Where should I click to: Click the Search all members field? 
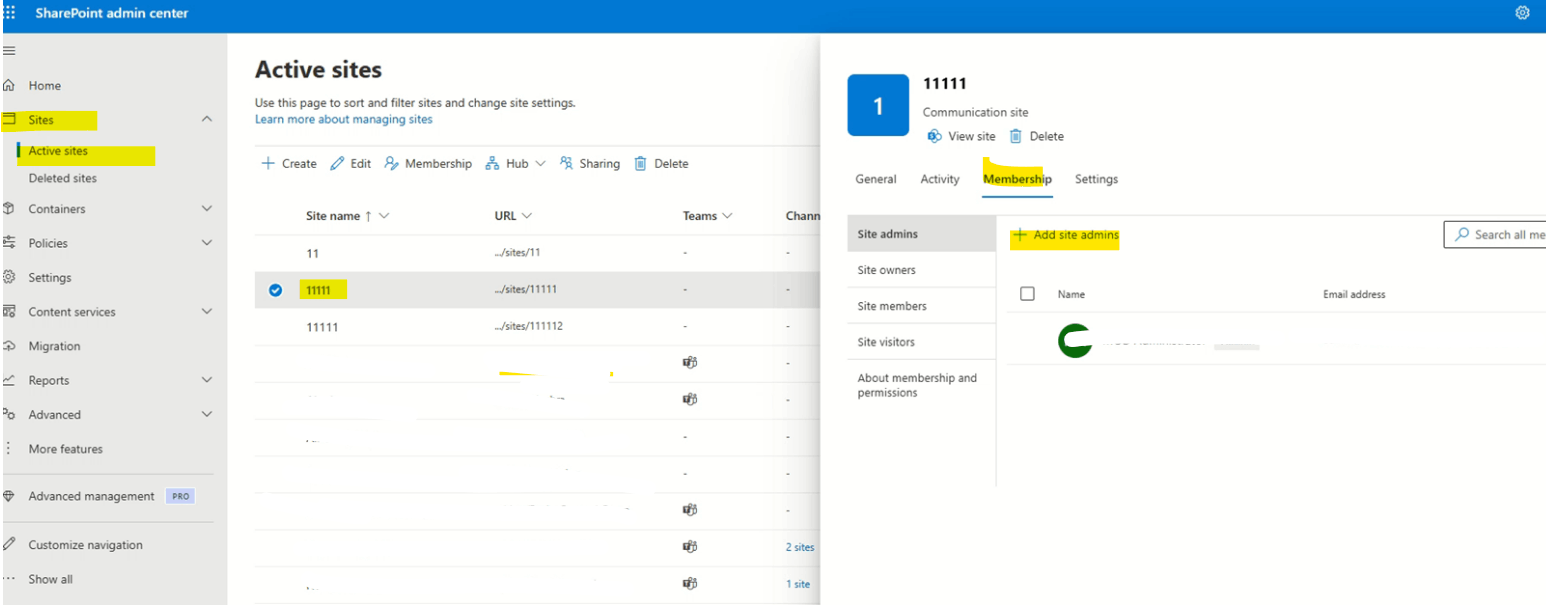click(x=1496, y=234)
